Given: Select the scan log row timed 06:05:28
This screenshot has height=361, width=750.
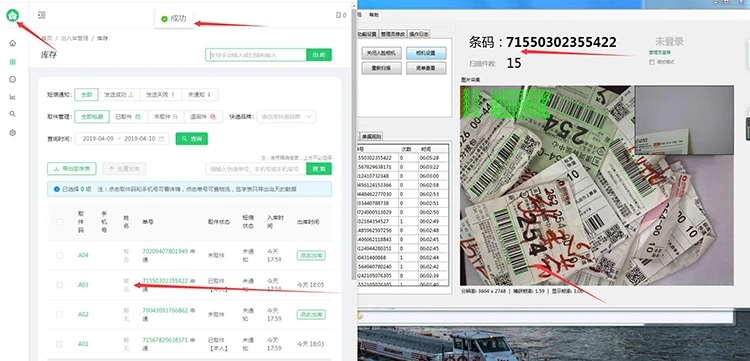Looking at the screenshot, I should [402, 158].
